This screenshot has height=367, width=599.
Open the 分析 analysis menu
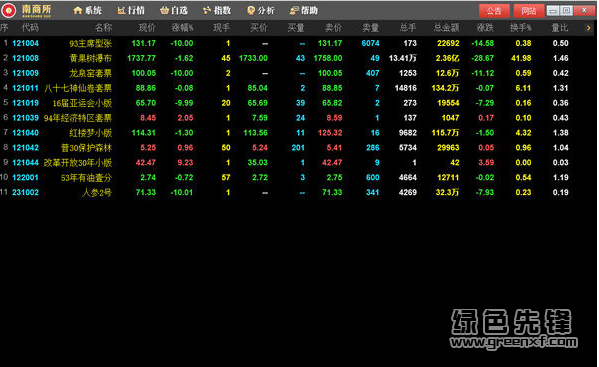(261, 10)
